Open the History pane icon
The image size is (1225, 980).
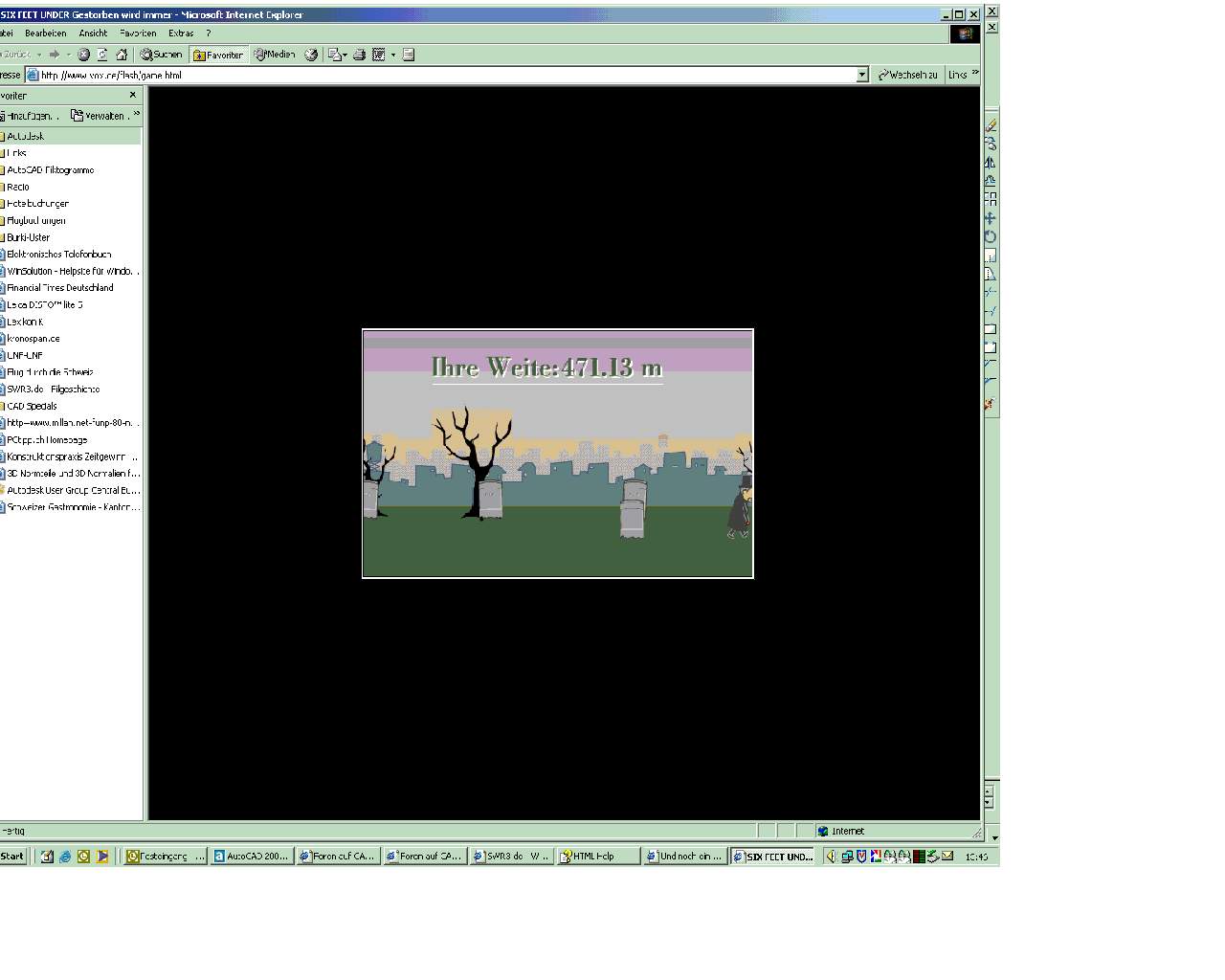pyautogui.click(x=311, y=55)
